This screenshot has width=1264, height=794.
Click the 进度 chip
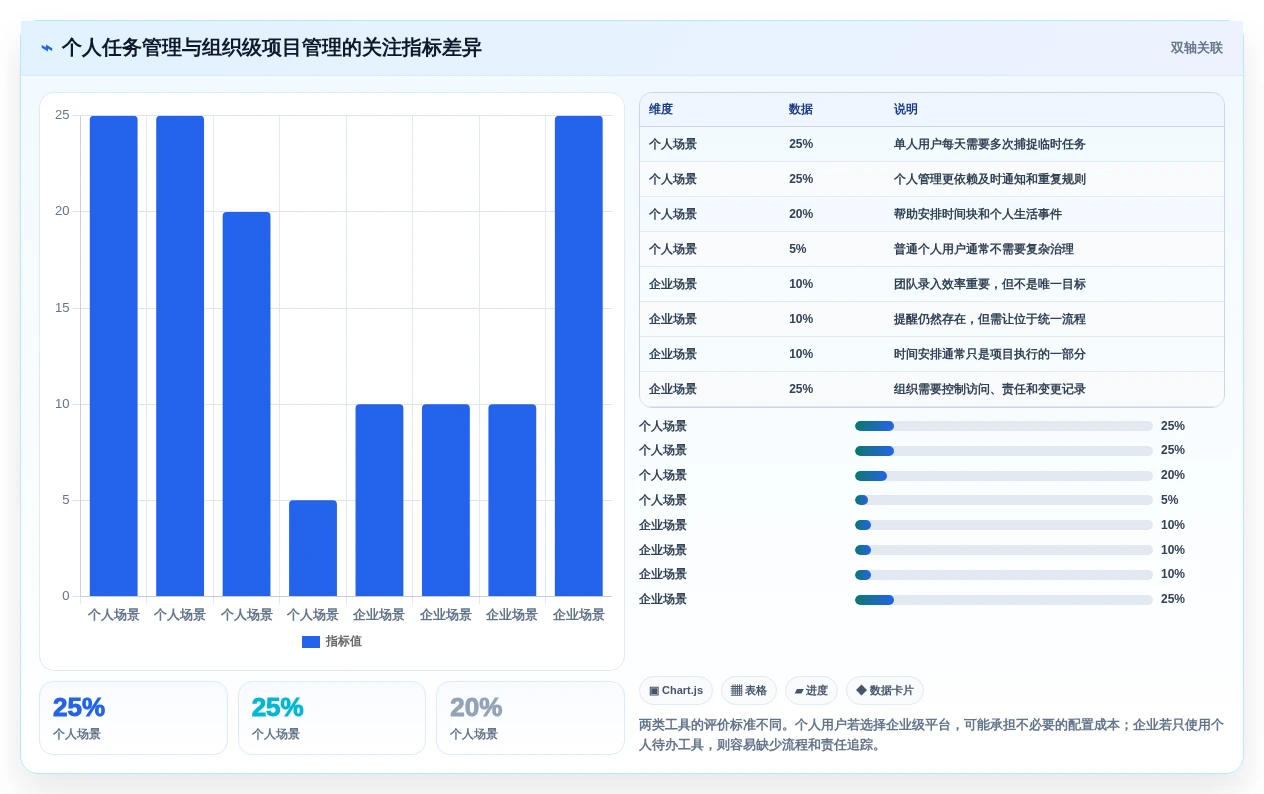(x=811, y=690)
